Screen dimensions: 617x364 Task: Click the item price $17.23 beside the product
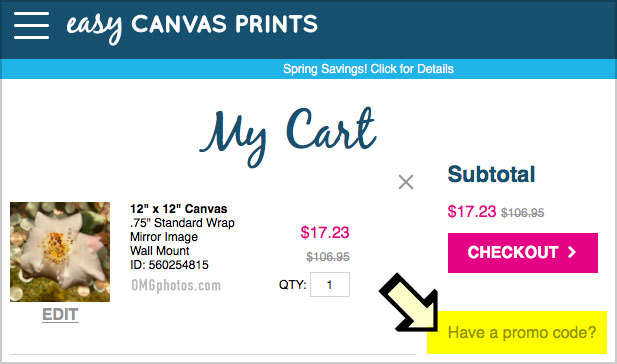pos(325,232)
